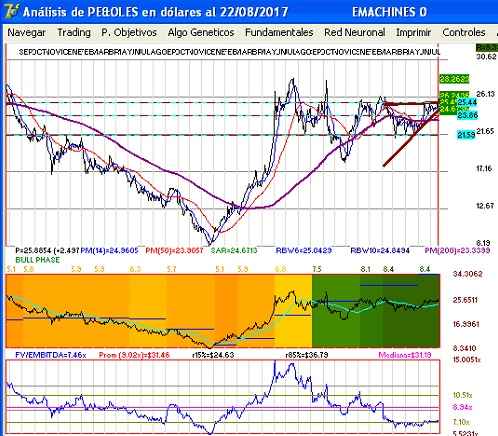Image resolution: width=498 pixels, height=436 pixels.
Task: Click the Mediana=$31.19 label
Action: click(x=405, y=355)
